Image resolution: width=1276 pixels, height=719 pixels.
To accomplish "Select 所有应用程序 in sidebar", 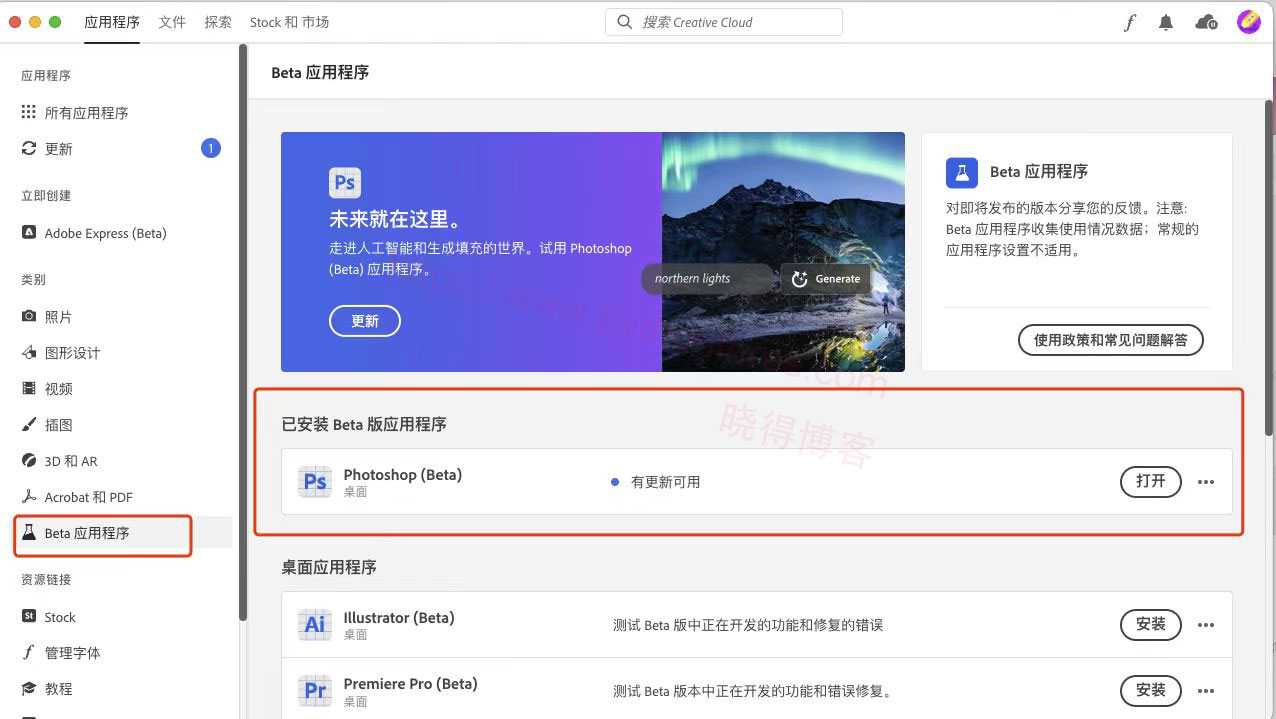I will 86,113.
